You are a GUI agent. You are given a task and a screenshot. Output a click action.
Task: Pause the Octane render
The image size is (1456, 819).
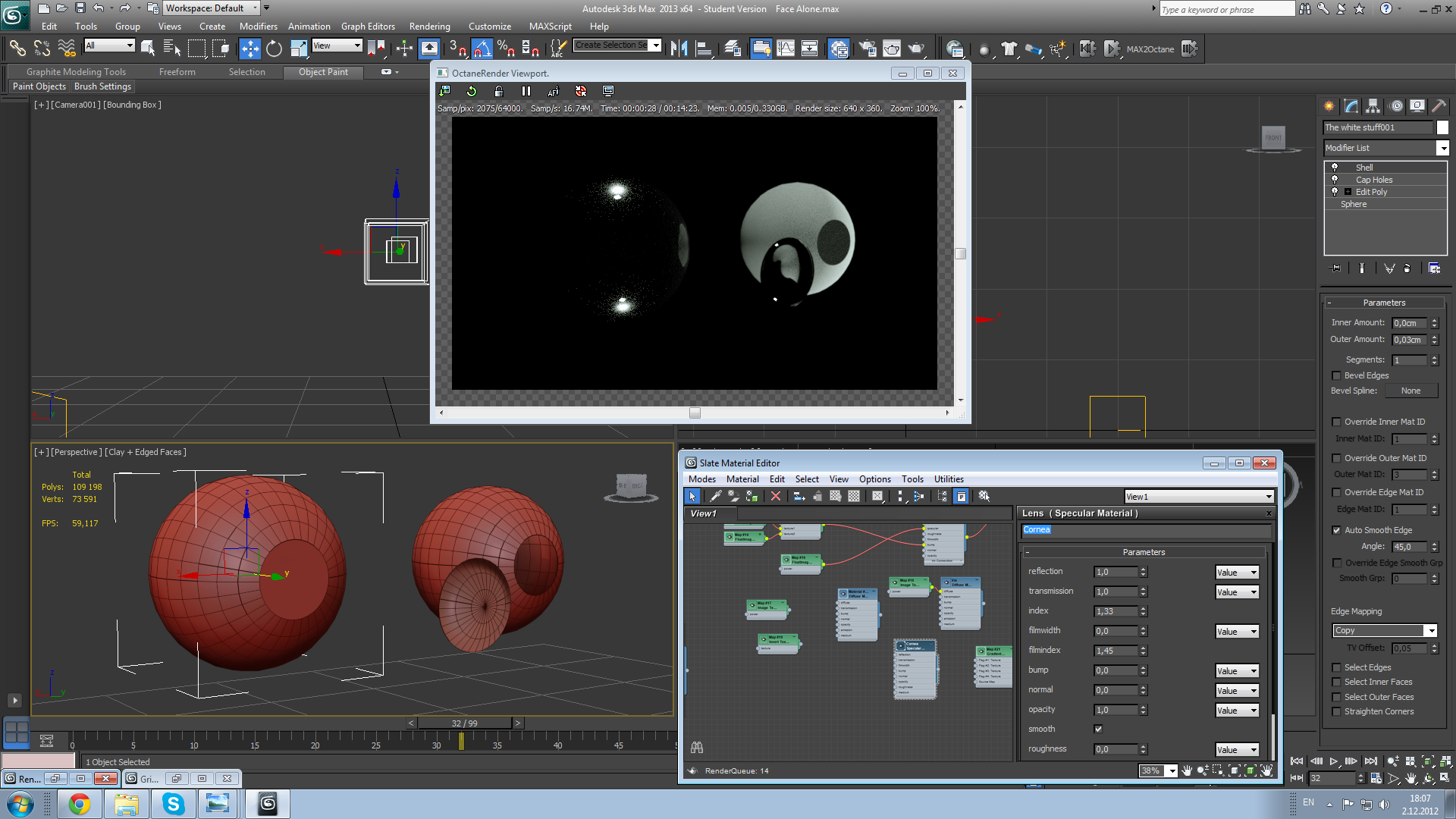[x=526, y=91]
